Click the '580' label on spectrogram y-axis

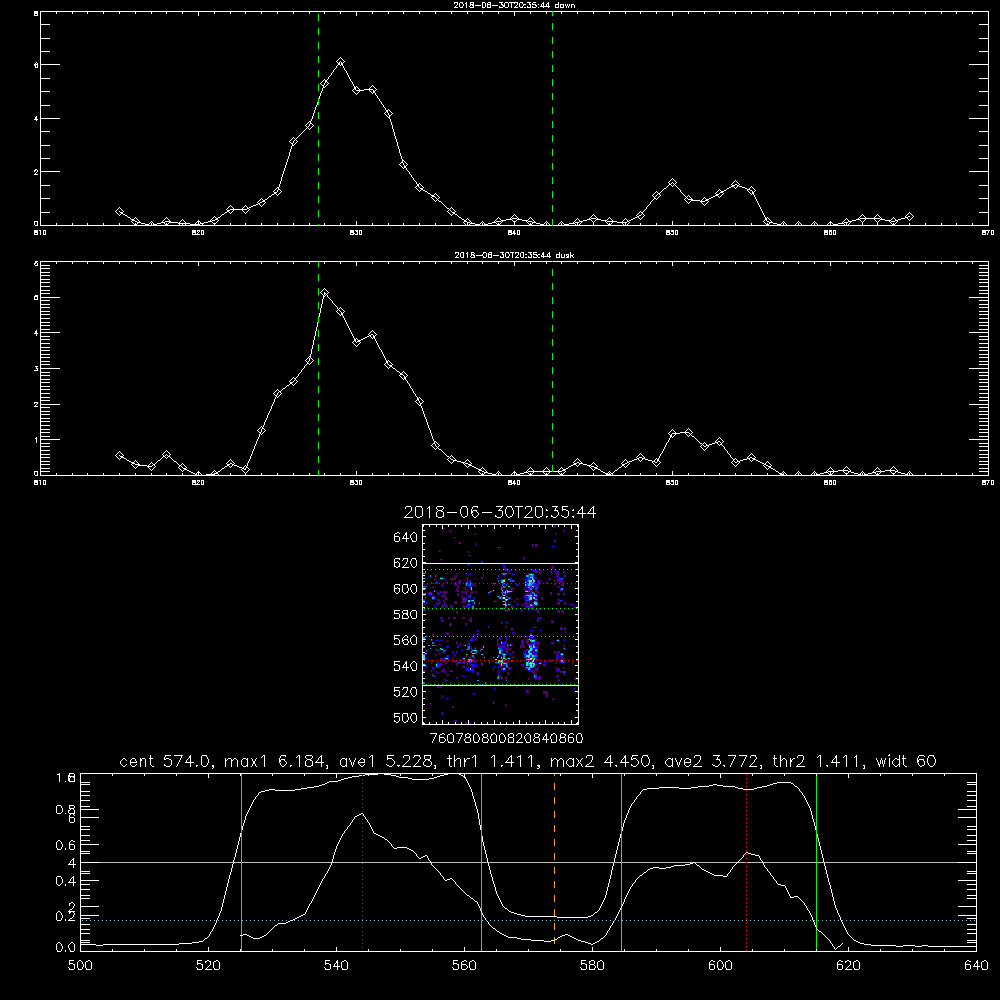[x=406, y=615]
